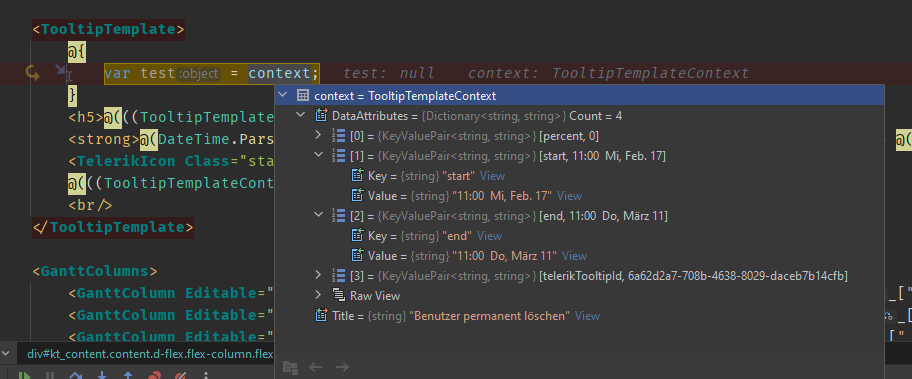Click the Raw View stack icon

[x=338, y=295]
